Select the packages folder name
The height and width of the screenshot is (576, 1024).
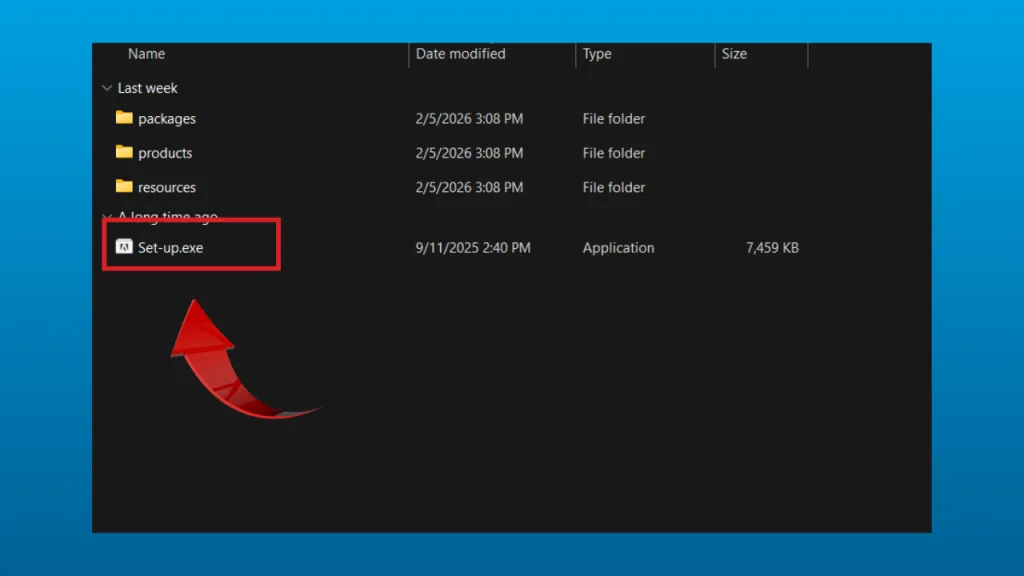[167, 119]
